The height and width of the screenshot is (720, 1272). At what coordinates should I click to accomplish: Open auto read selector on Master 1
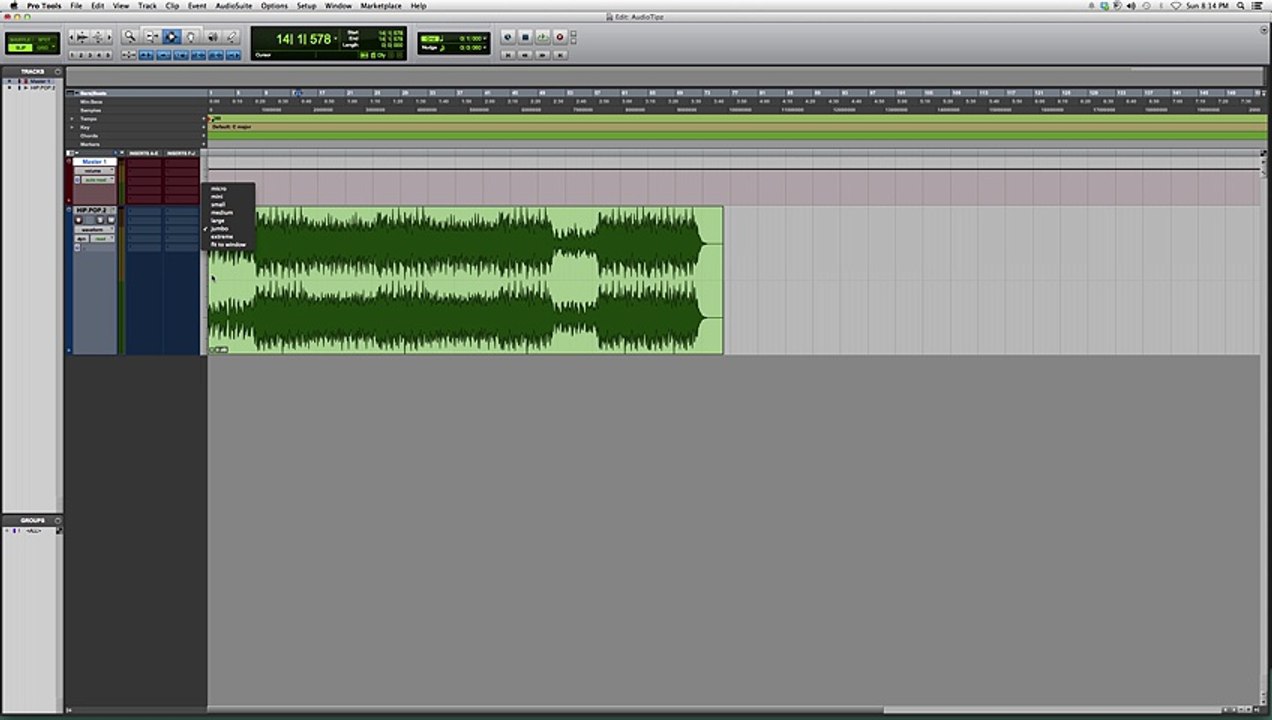pos(98,180)
